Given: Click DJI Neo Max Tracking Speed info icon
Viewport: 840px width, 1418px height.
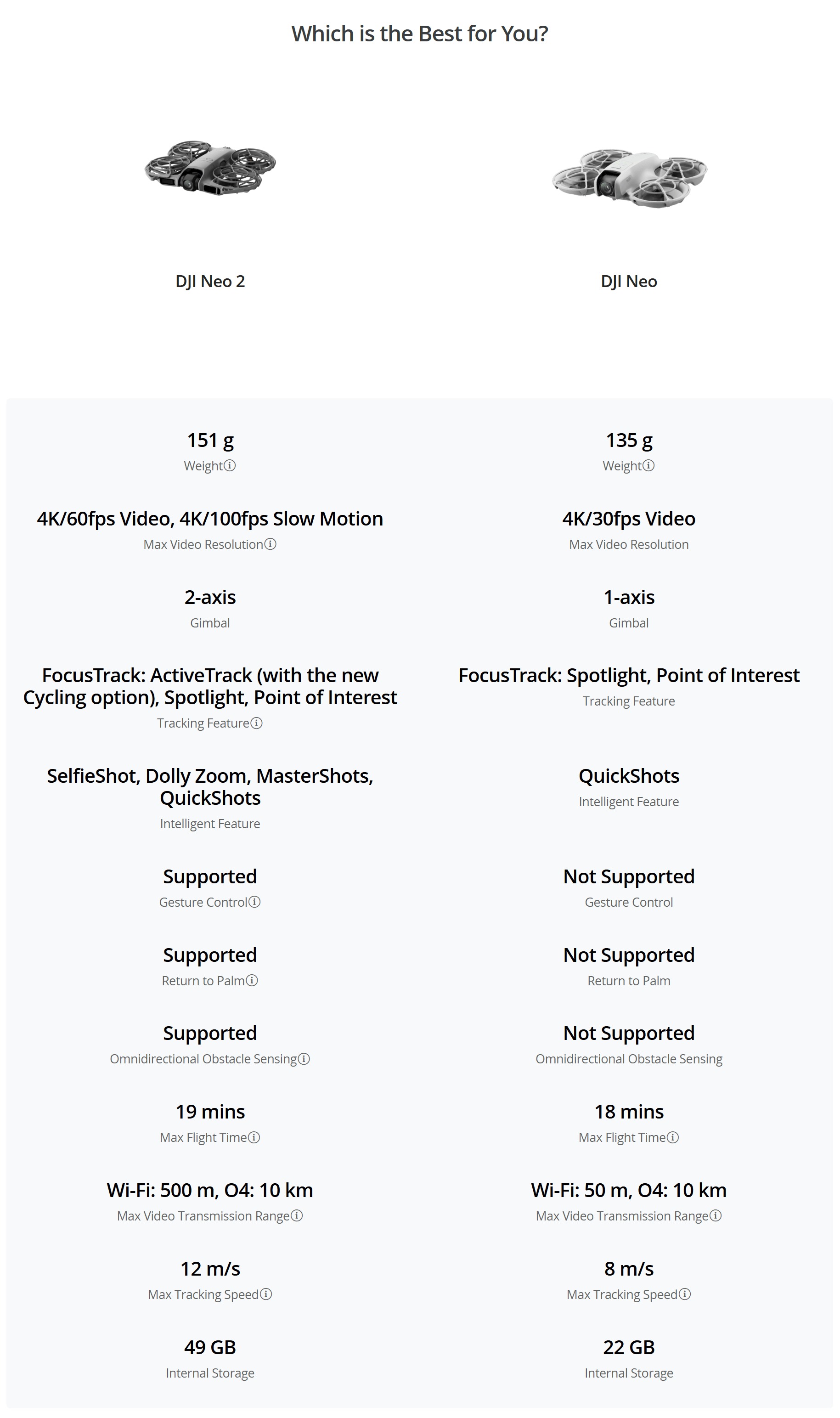Looking at the screenshot, I should pyautogui.click(x=685, y=1294).
